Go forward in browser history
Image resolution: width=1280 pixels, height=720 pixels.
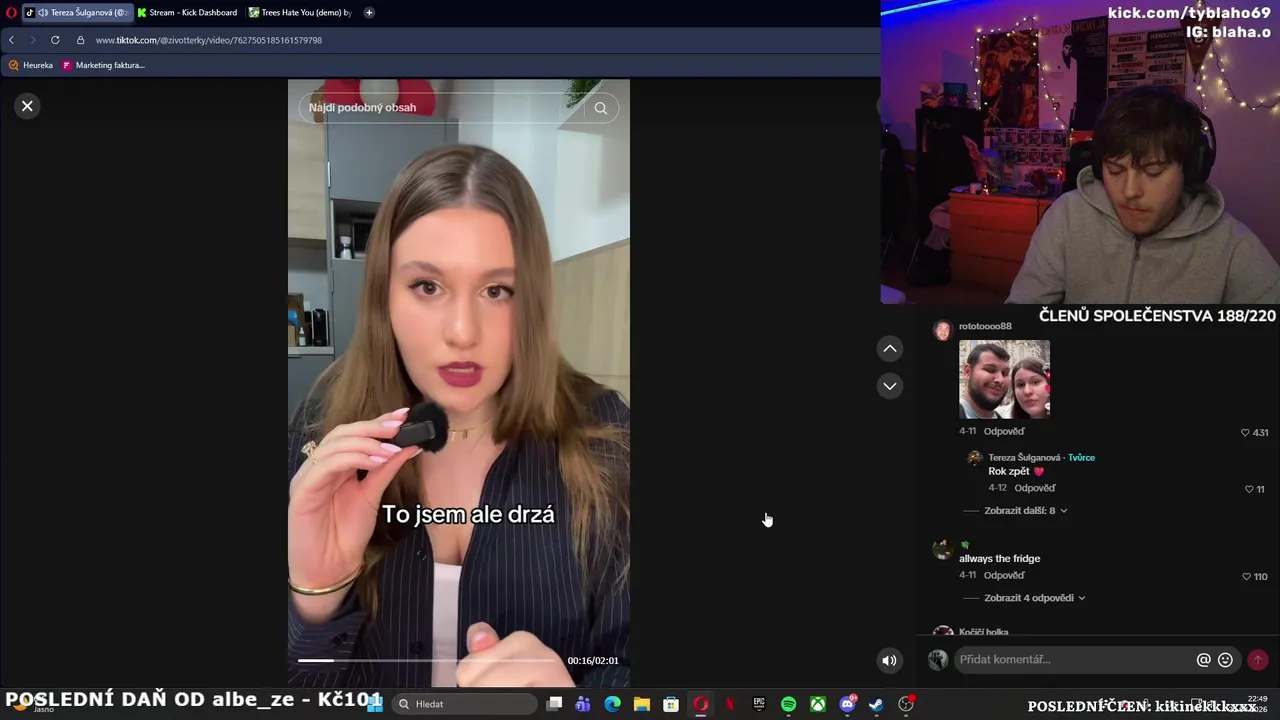pos(32,40)
